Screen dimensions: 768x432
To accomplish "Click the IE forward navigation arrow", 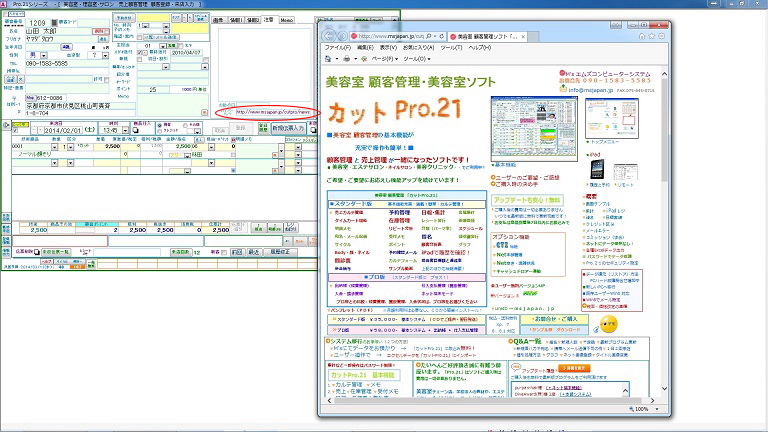I will (x=342, y=36).
